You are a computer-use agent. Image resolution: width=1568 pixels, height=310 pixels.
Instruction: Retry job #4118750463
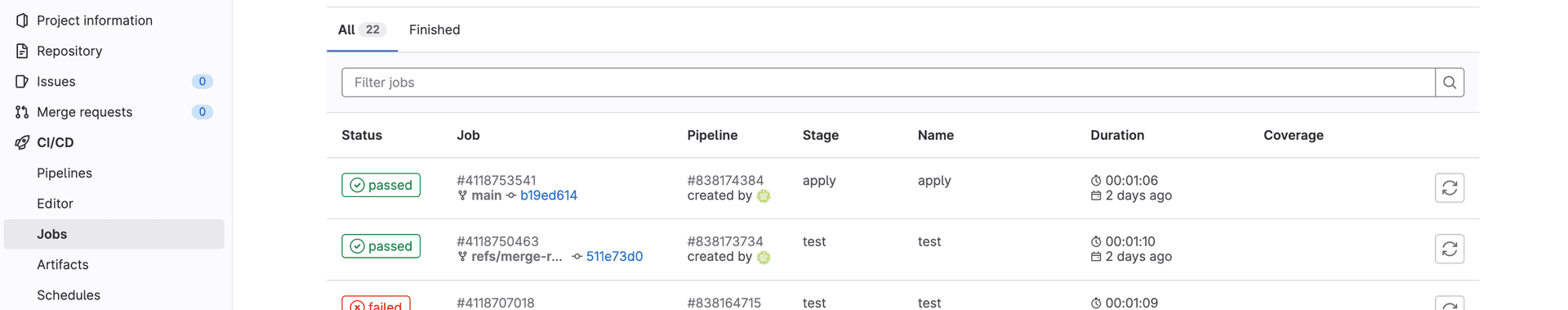click(x=1450, y=249)
